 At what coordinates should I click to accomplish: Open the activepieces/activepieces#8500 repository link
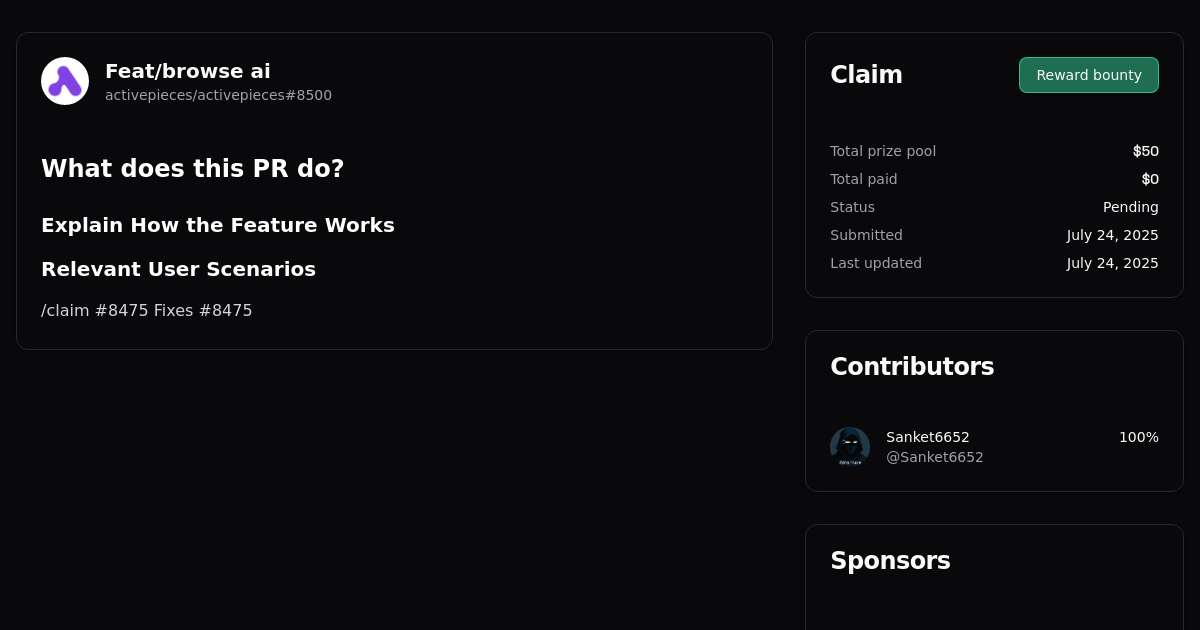[x=218, y=95]
